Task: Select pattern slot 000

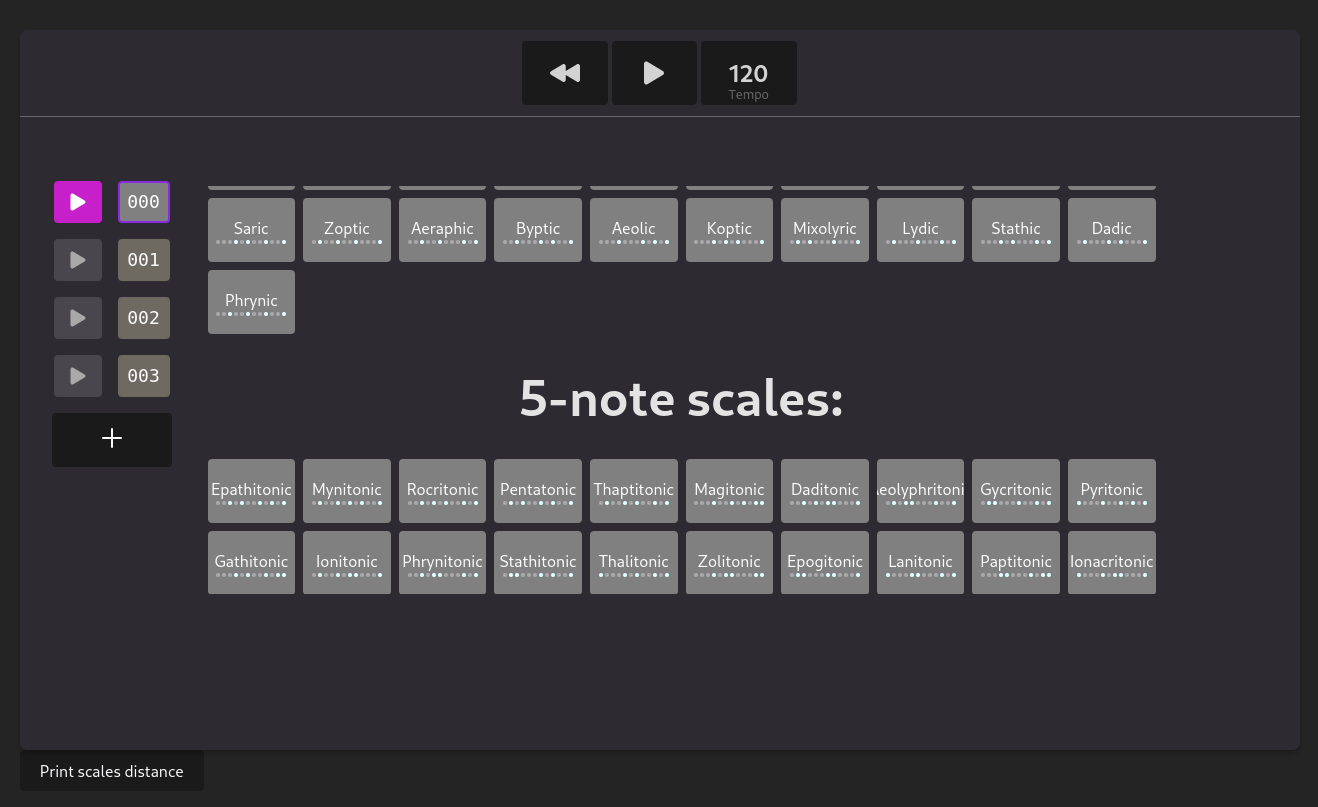Action: click(144, 202)
